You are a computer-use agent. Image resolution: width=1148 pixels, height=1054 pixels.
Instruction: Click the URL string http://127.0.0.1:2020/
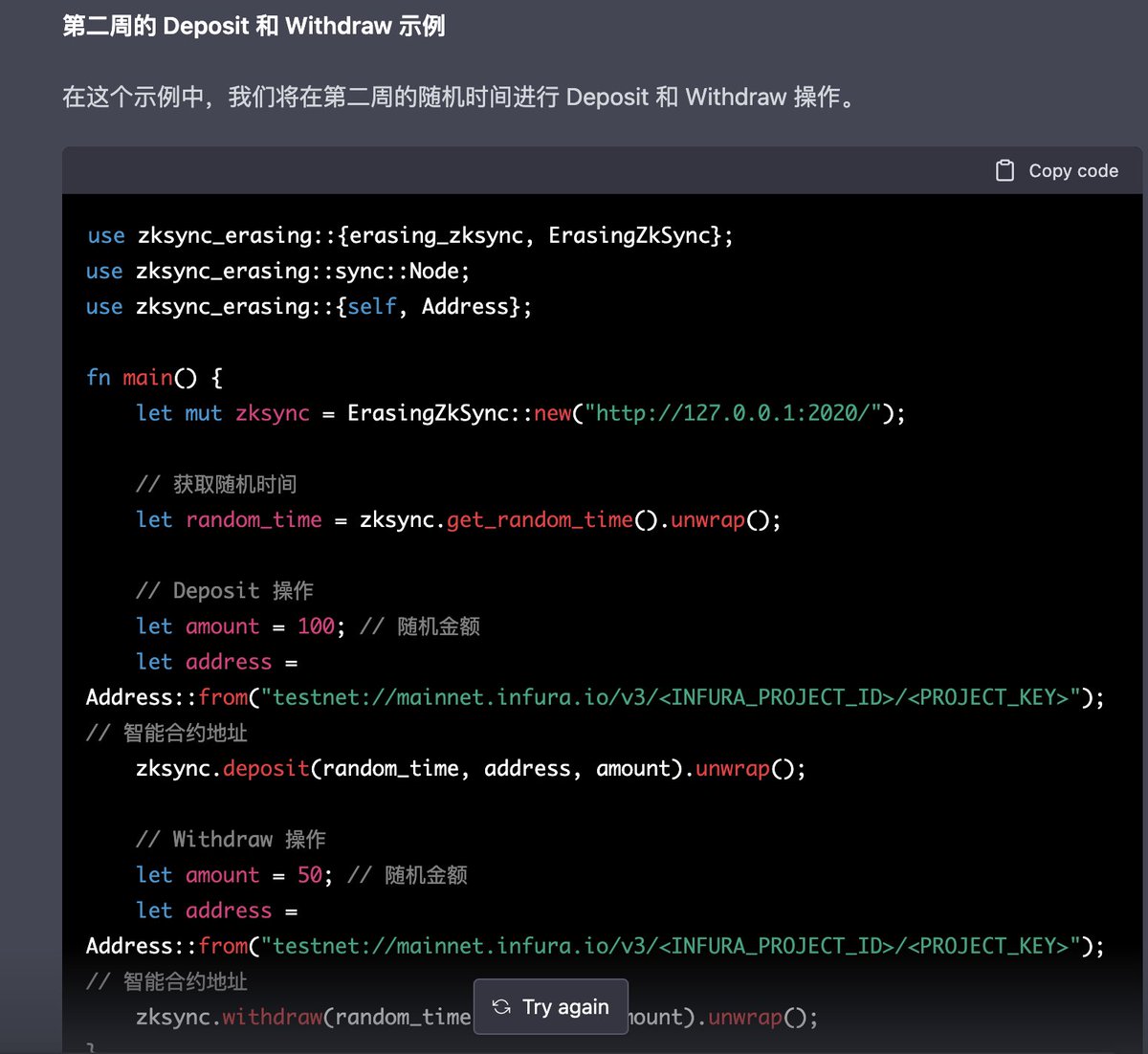point(732,413)
